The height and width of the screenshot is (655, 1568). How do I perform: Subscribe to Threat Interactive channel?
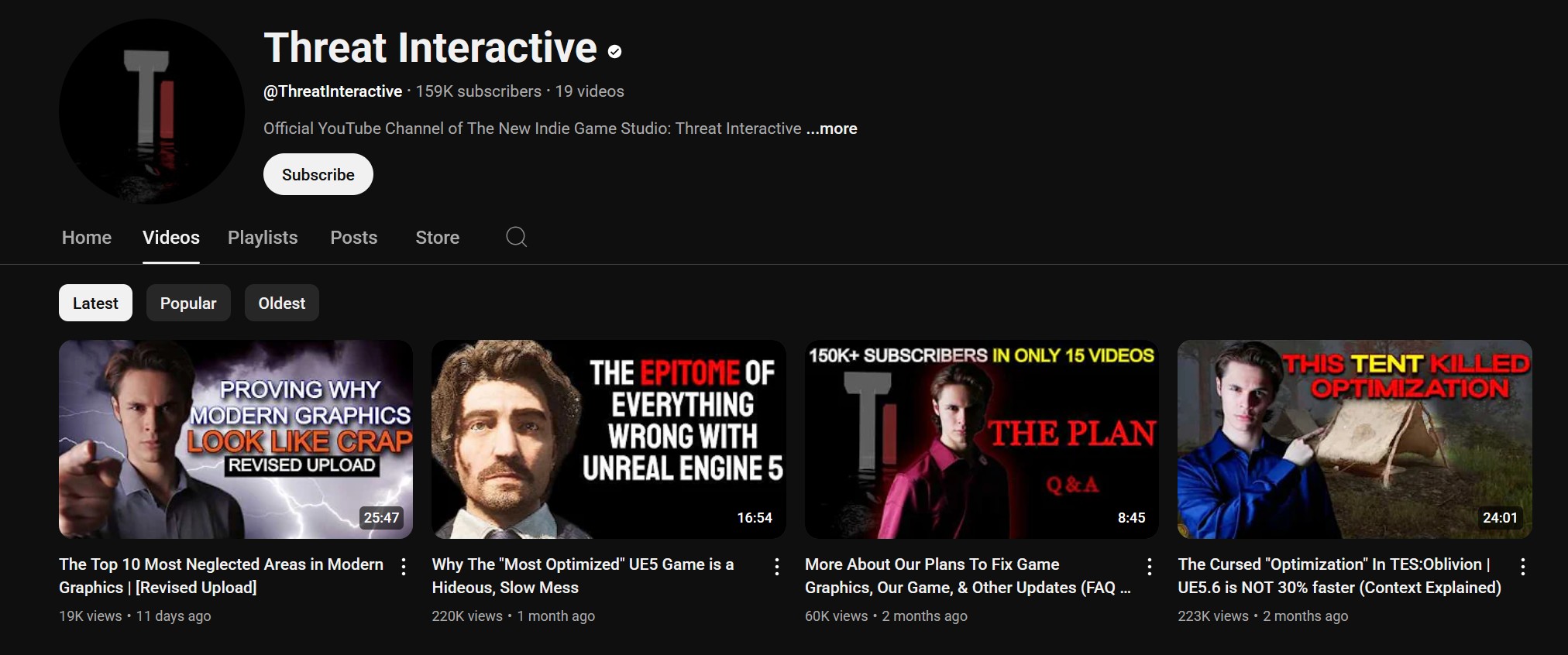318,174
